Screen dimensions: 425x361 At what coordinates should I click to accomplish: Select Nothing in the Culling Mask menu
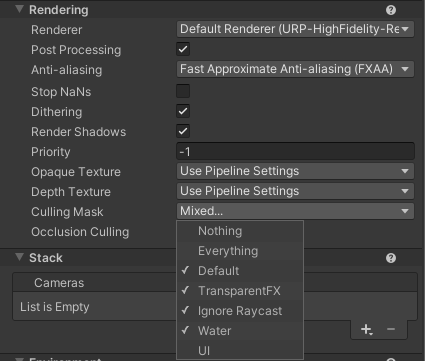pos(240,231)
